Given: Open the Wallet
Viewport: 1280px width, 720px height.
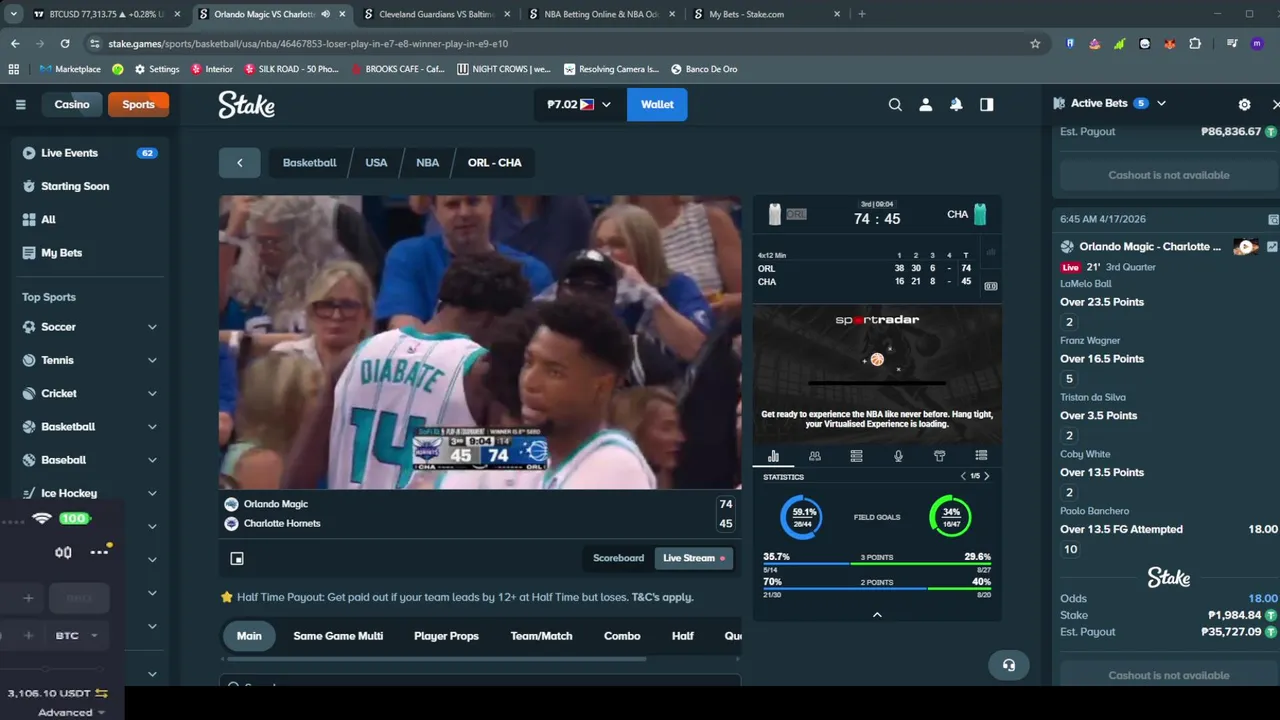Looking at the screenshot, I should [x=657, y=104].
